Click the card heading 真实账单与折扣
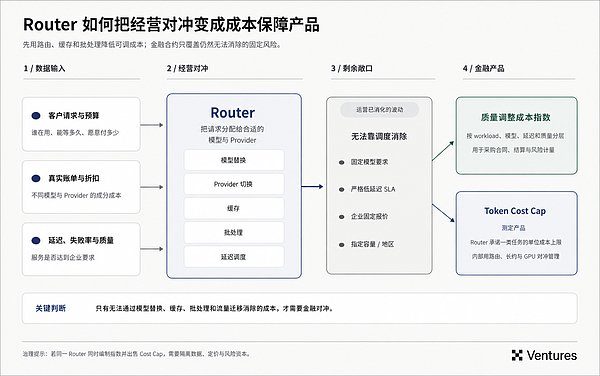The height and width of the screenshot is (376, 600). (x=73, y=178)
